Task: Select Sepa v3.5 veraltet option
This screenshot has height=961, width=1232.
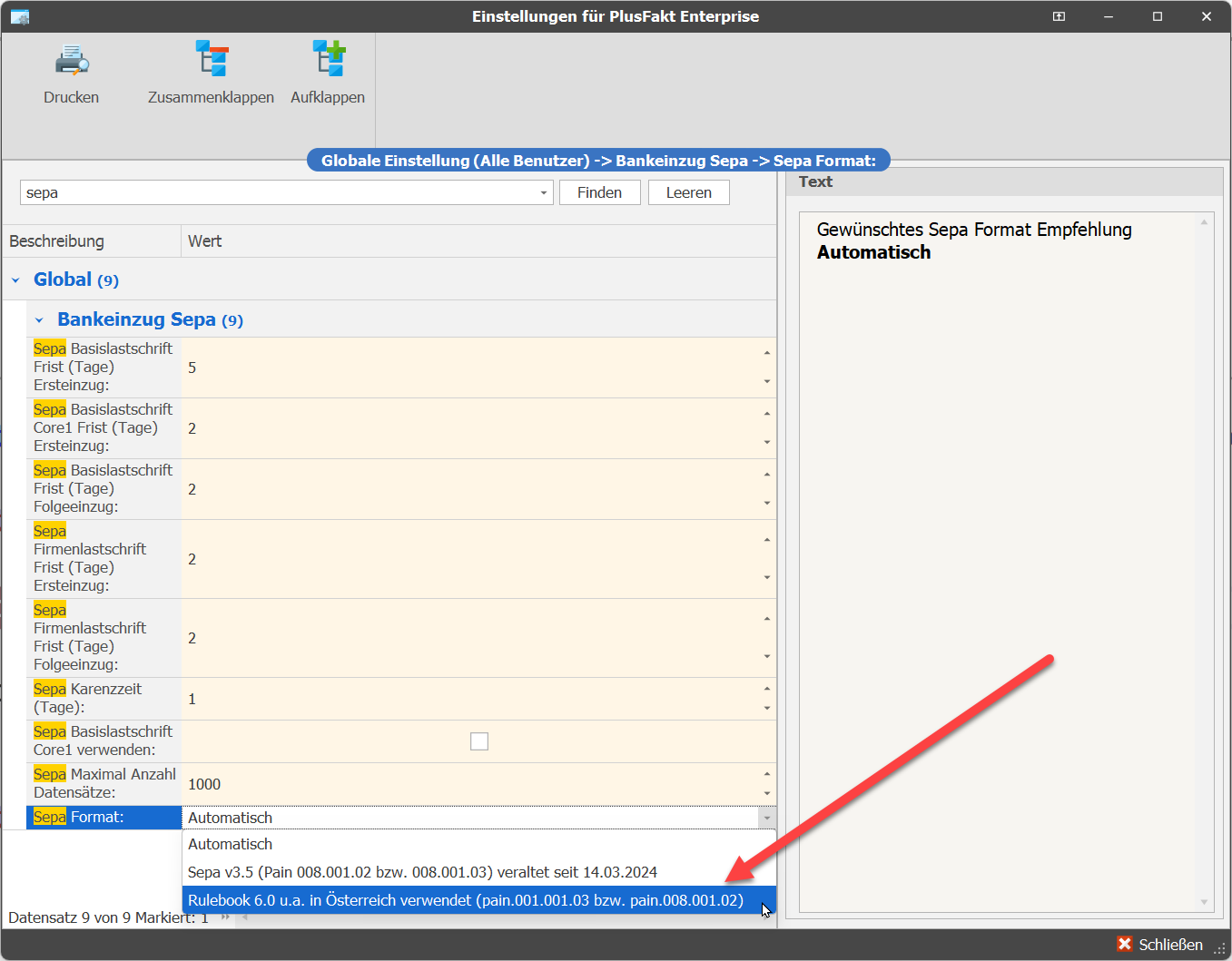Action: [479, 872]
